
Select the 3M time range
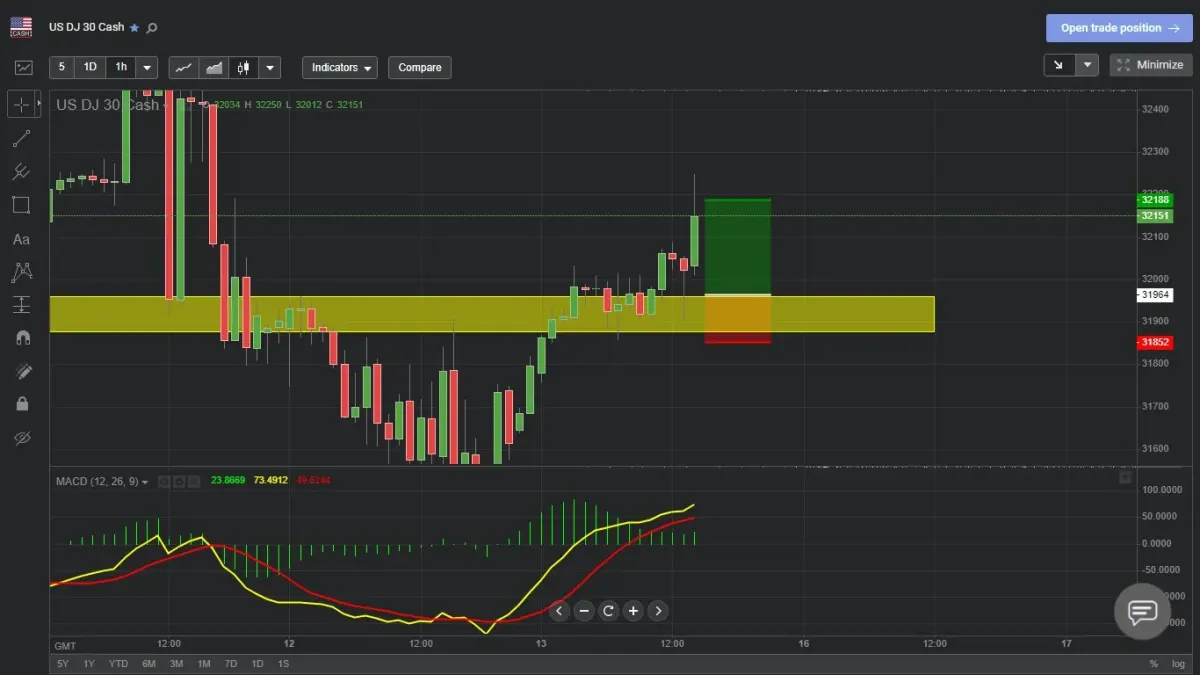click(176, 664)
